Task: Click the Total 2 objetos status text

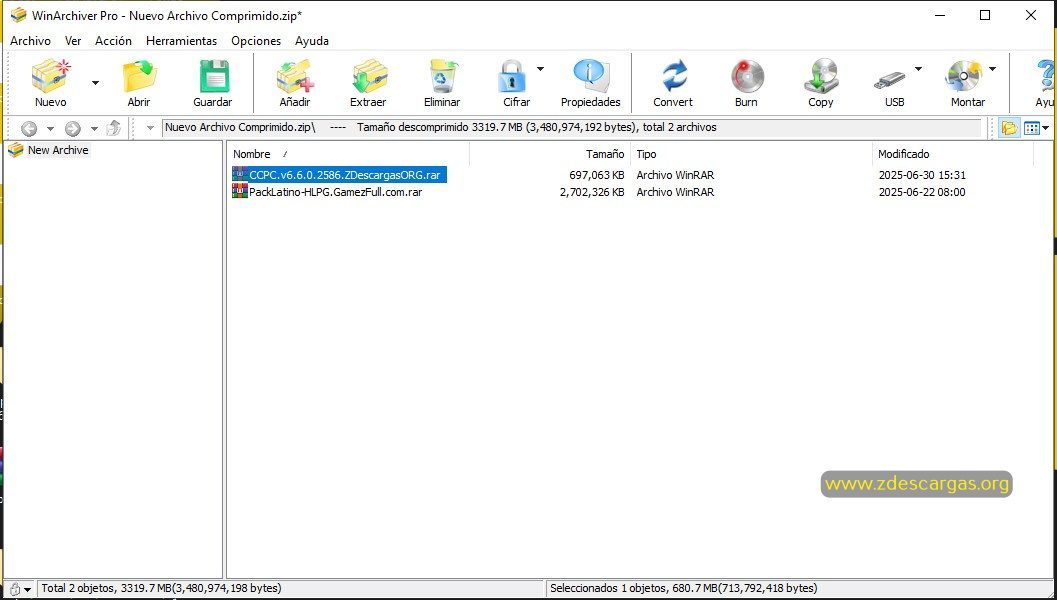Action: tap(162, 589)
